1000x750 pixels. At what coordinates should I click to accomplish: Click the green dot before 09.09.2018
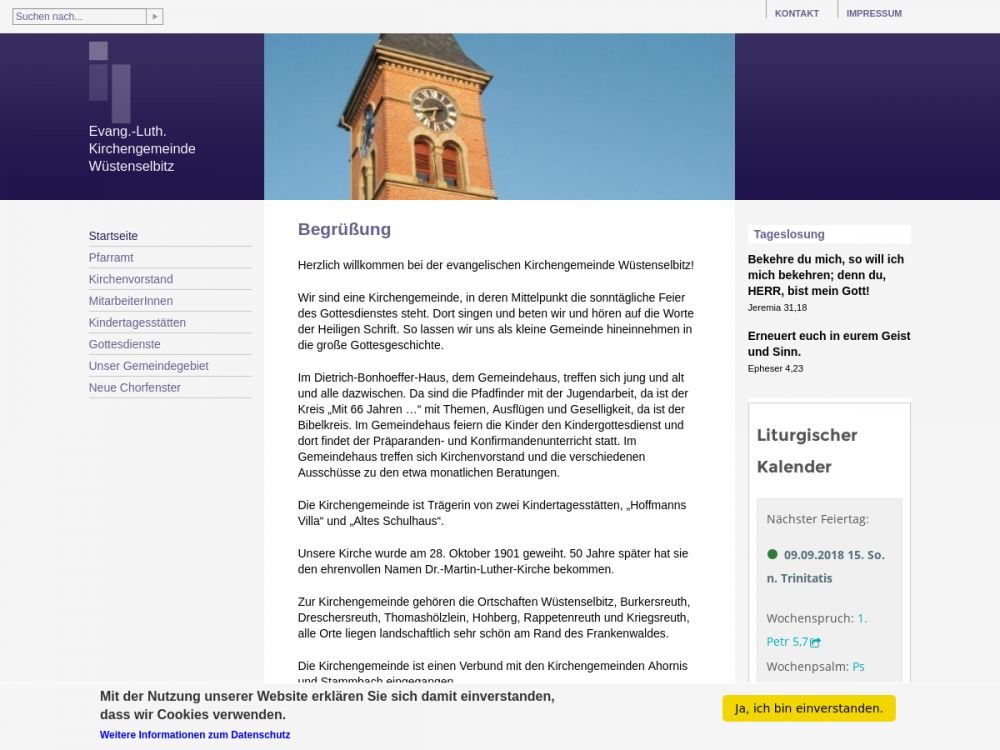click(772, 554)
